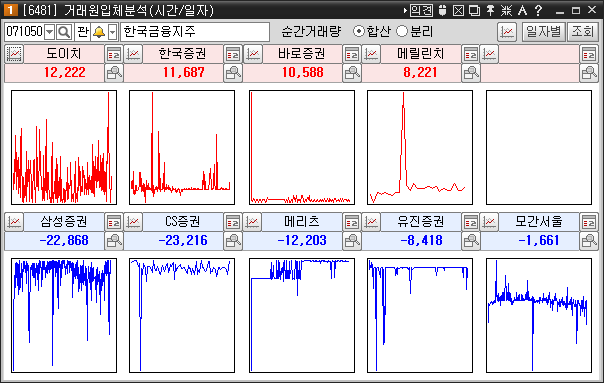The width and height of the screenshot is (604, 383).
Task: Click the chart icon left of 모간서울
Action: (490, 222)
